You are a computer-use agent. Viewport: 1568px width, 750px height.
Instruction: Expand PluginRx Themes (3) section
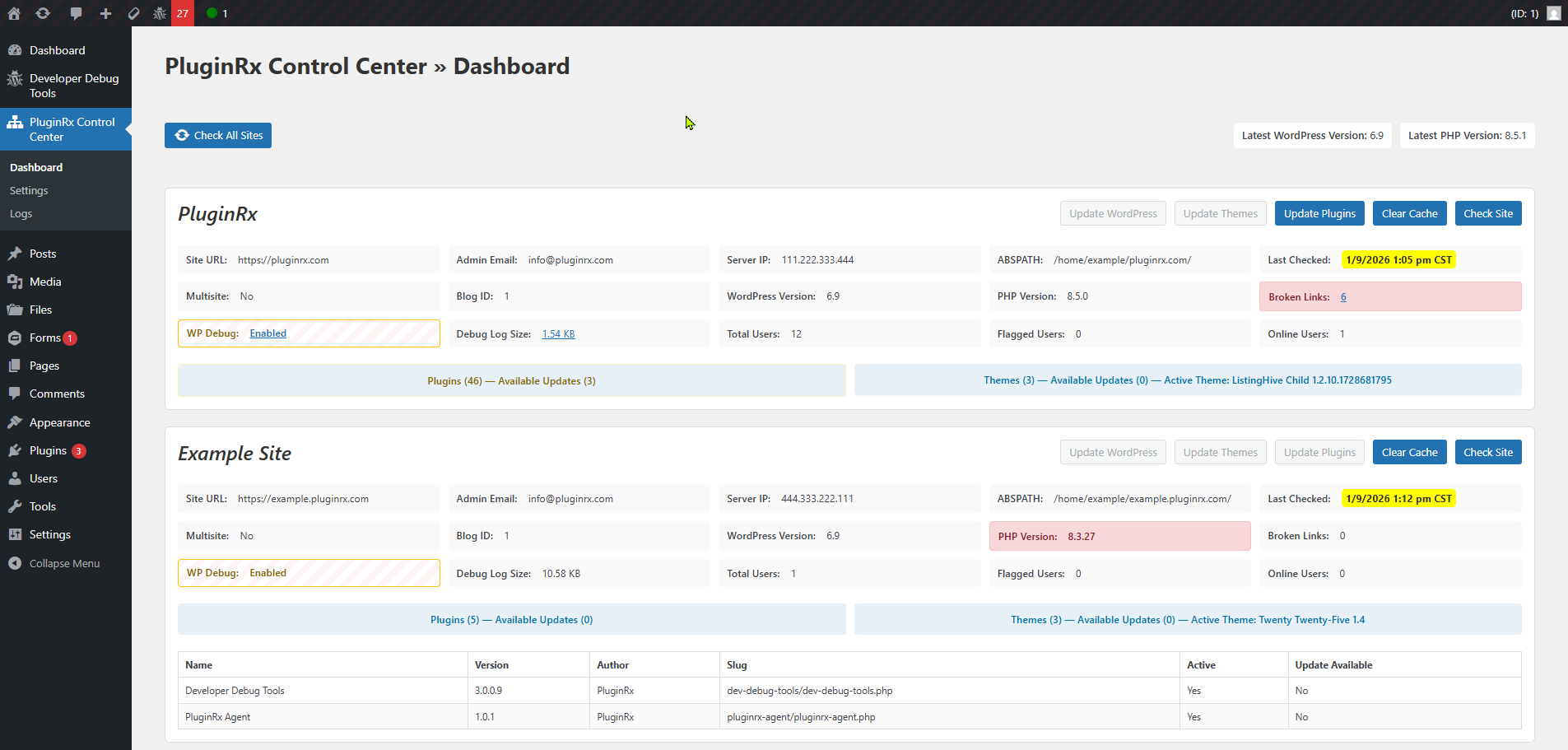tap(1187, 380)
